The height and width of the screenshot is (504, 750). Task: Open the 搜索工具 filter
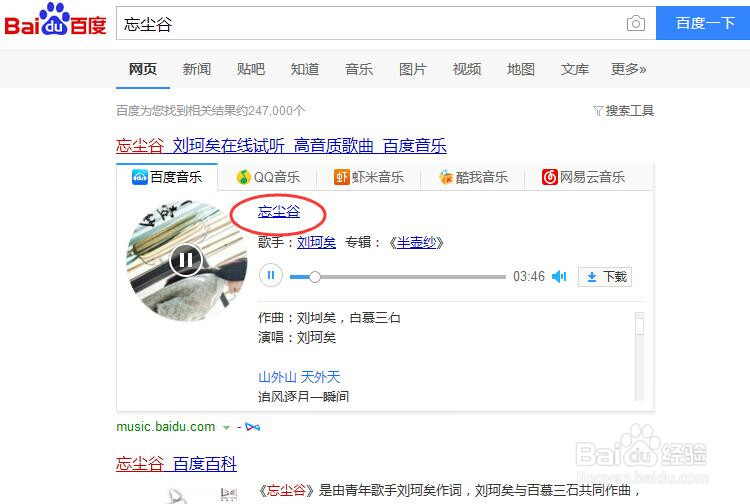pos(623,110)
